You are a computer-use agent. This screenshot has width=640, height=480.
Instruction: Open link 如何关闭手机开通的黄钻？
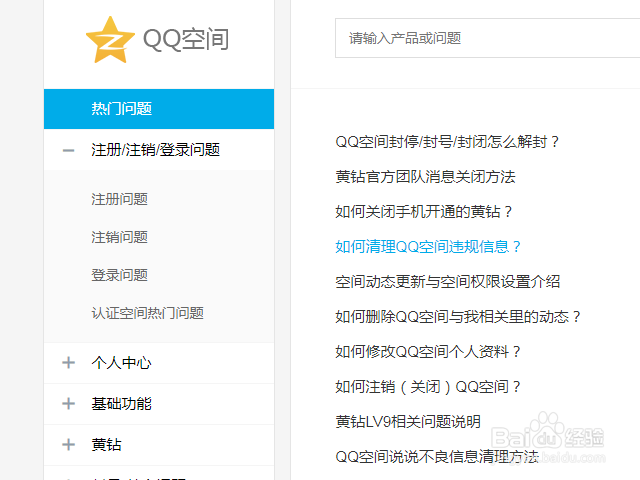pos(424,211)
